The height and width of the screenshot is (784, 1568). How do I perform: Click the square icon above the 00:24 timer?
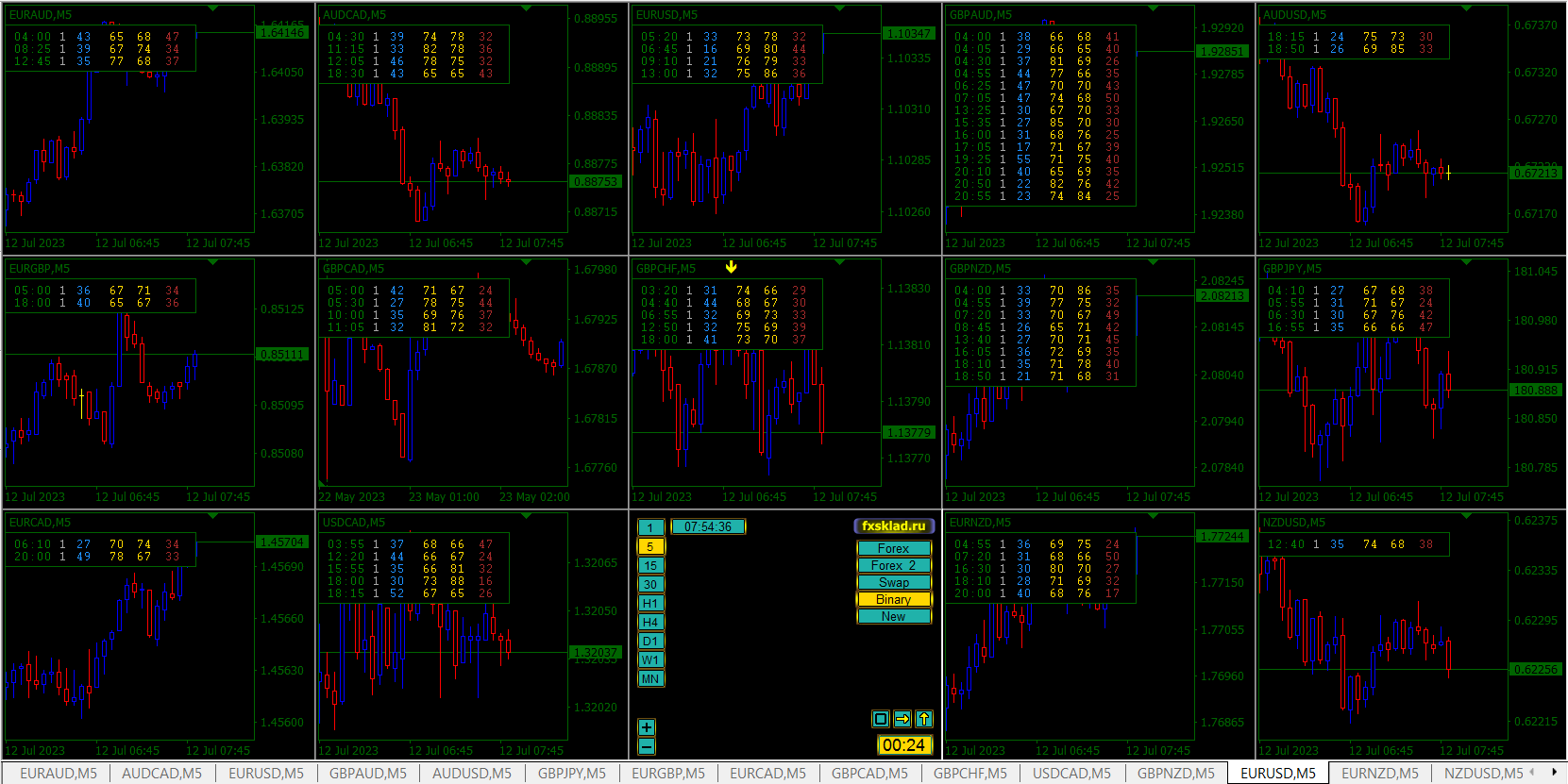click(881, 719)
